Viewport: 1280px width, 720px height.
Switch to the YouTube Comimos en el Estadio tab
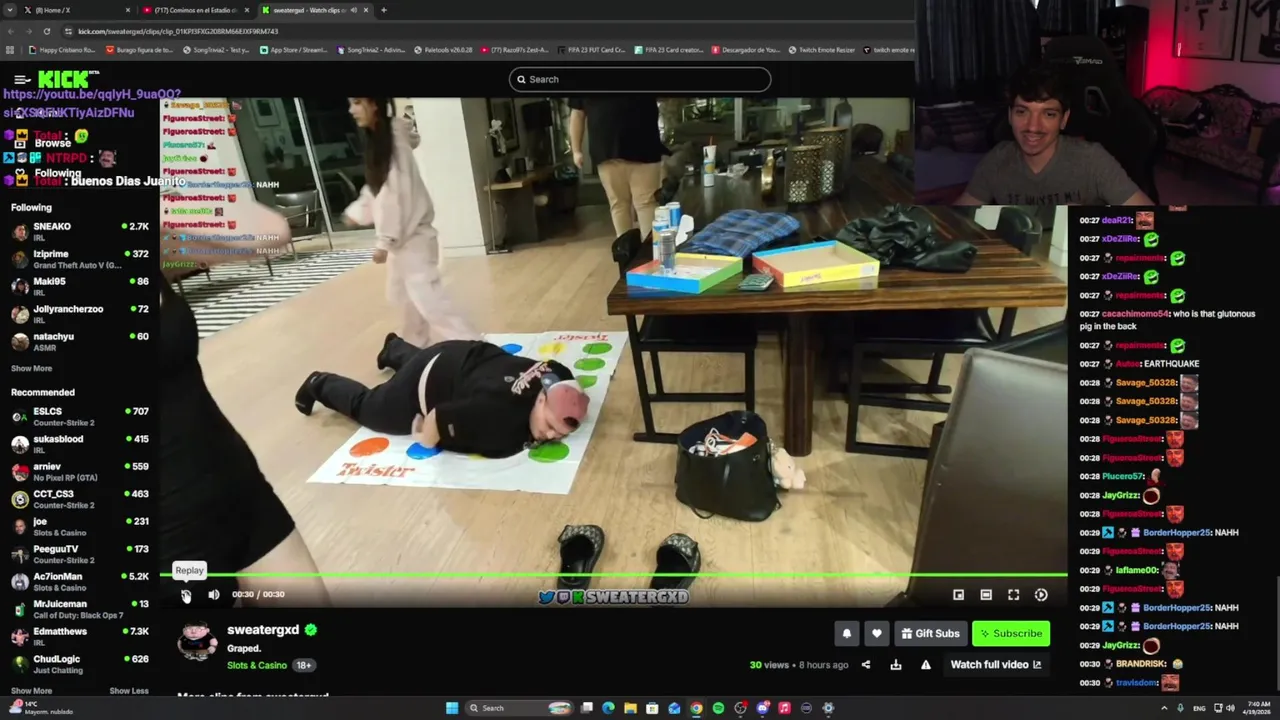tap(196, 10)
